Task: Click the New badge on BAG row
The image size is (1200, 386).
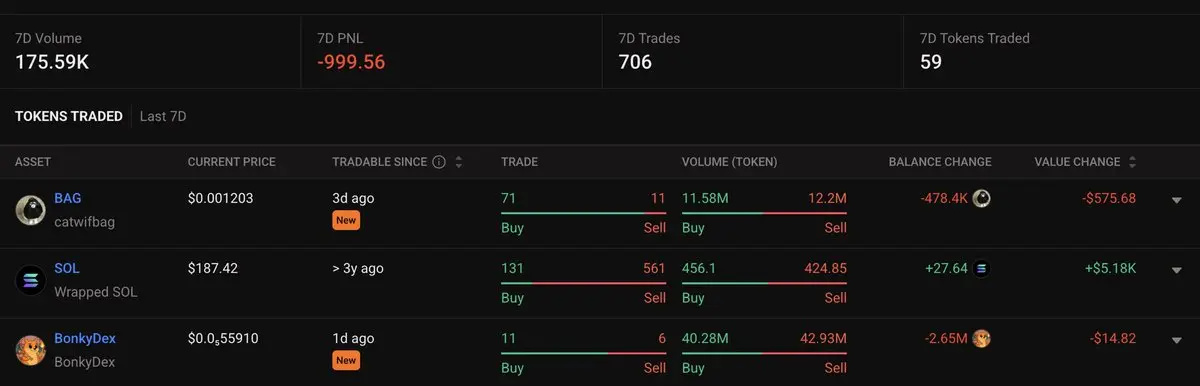Action: 346,220
